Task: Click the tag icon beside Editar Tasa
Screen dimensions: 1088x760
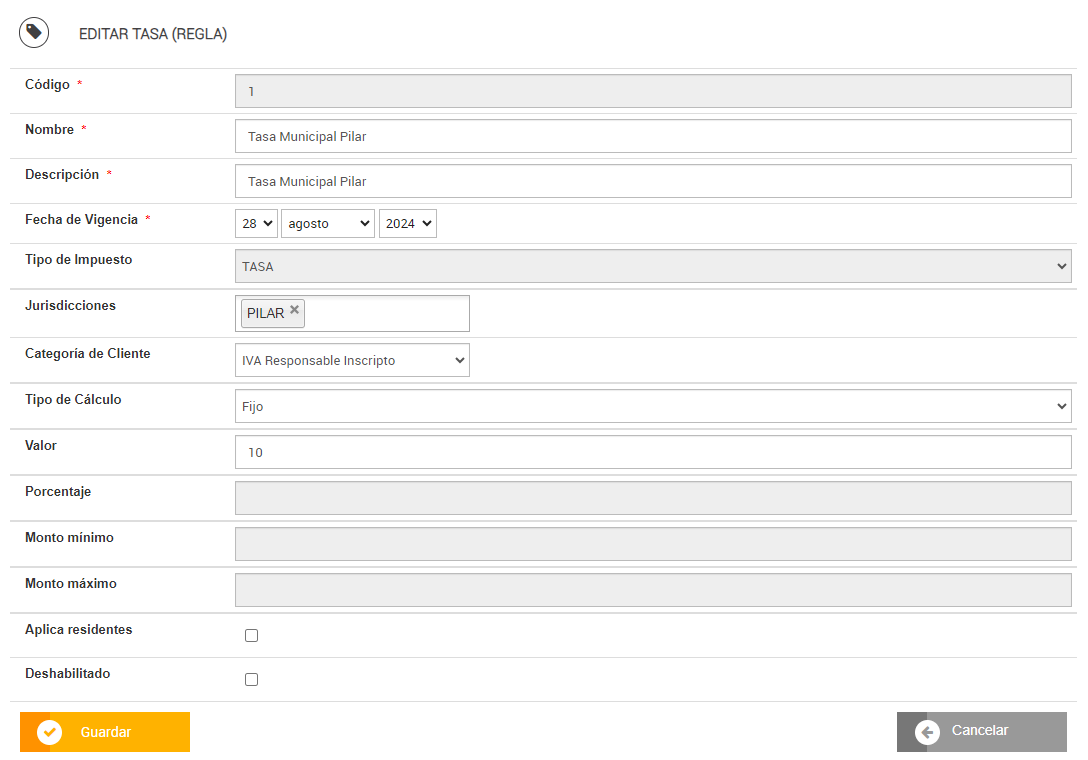Action: click(x=34, y=33)
